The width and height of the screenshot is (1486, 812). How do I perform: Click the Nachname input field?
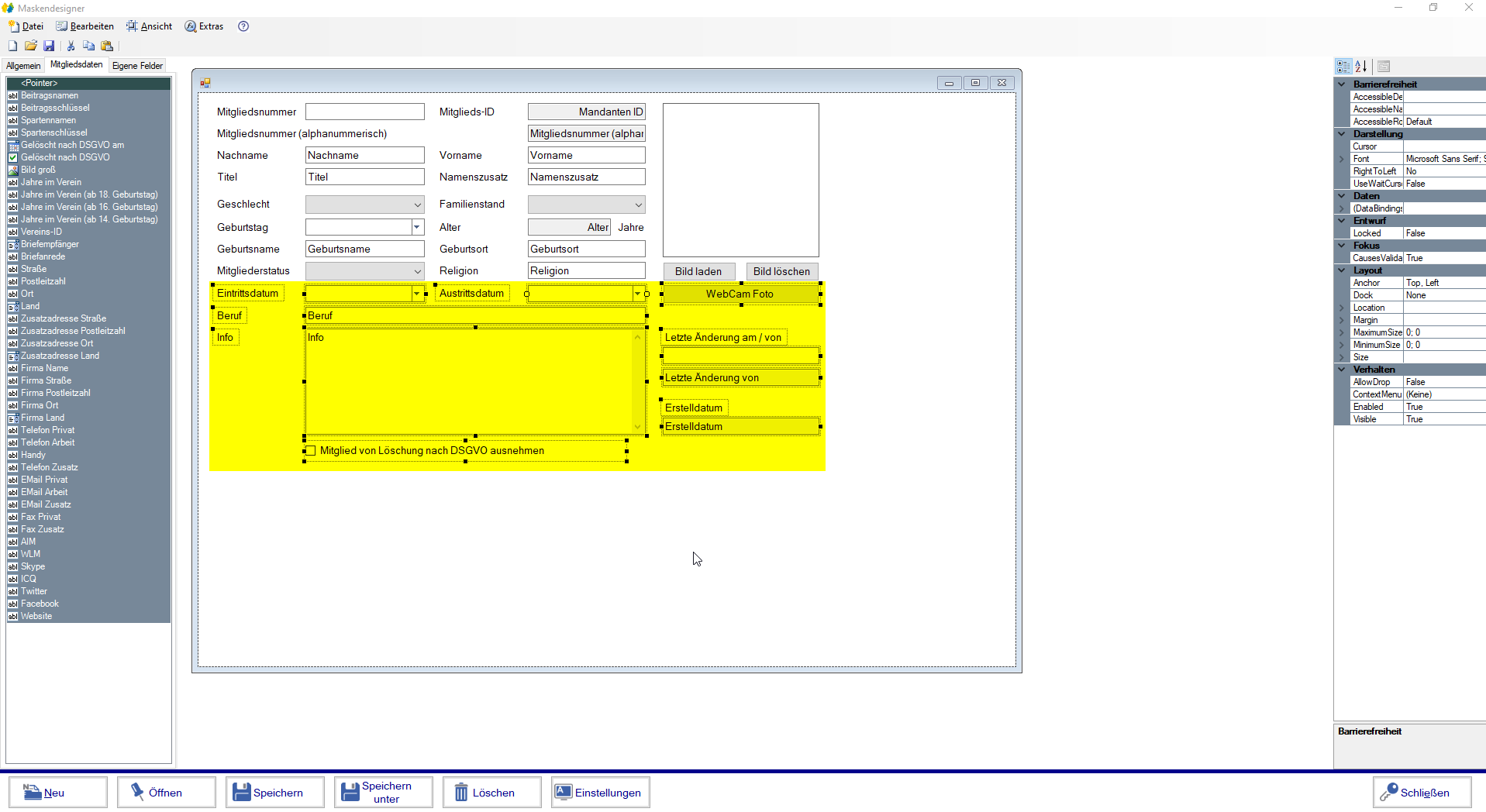[x=364, y=156]
